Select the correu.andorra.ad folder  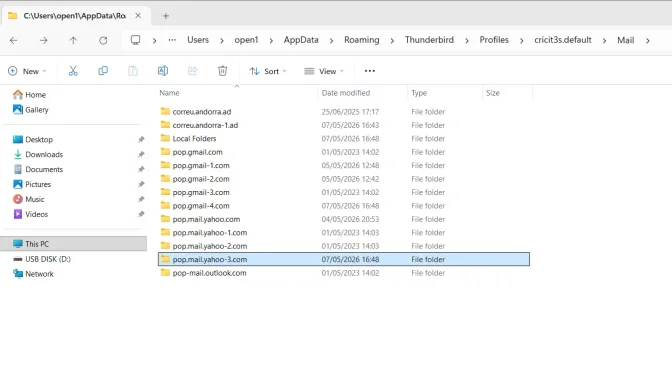(344, 112)
